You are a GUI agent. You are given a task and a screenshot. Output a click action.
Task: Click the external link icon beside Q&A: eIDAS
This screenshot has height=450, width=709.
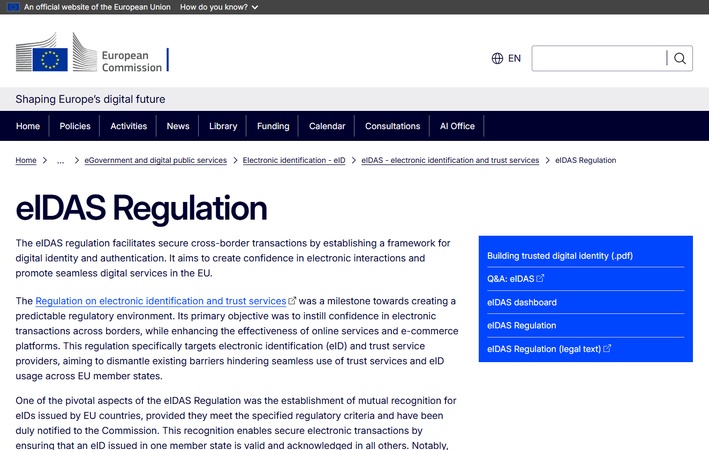[x=540, y=278]
